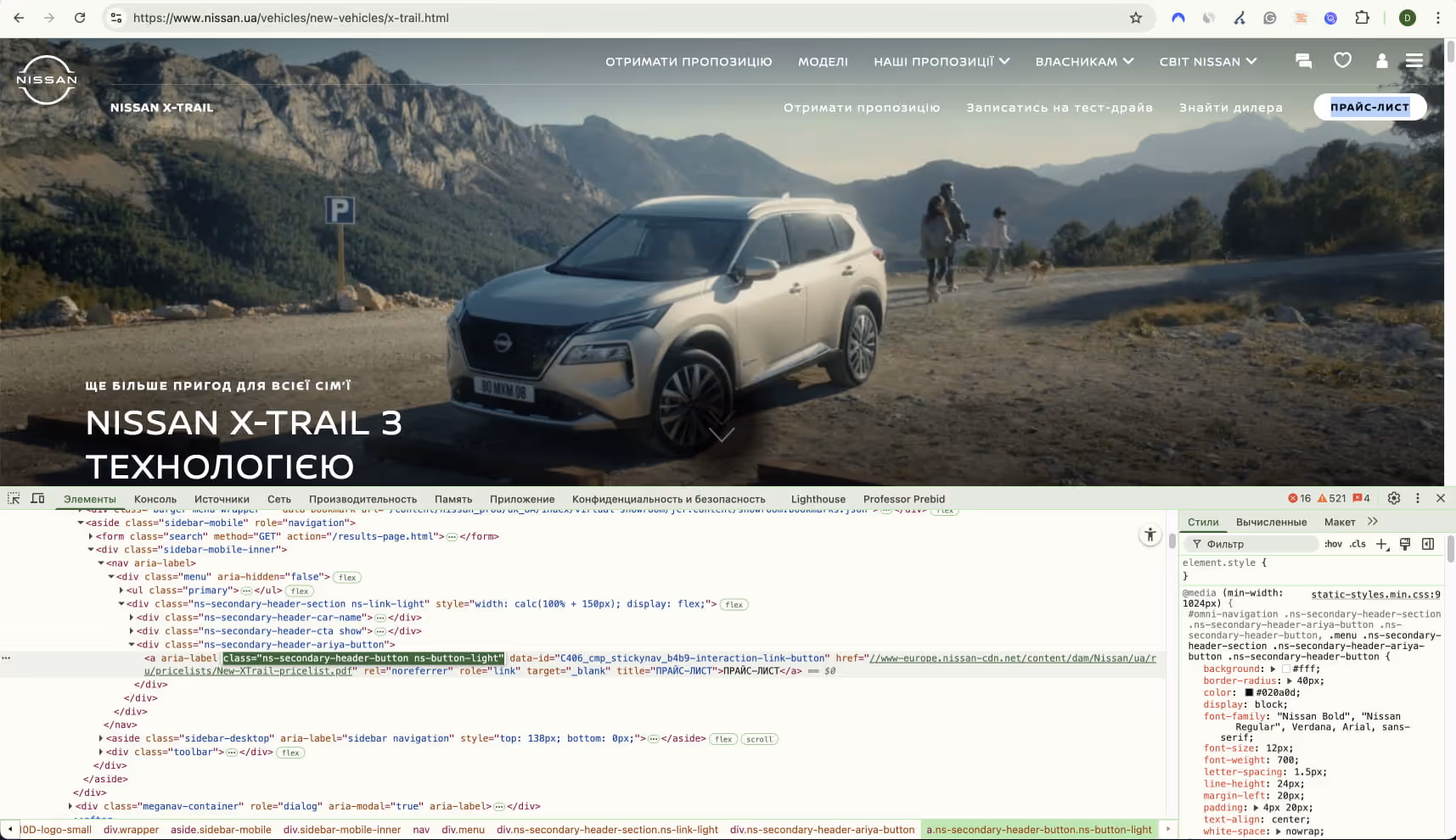Open static-styles.min.css:9 source link
This screenshot has width=1456, height=840.
pos(1375,594)
